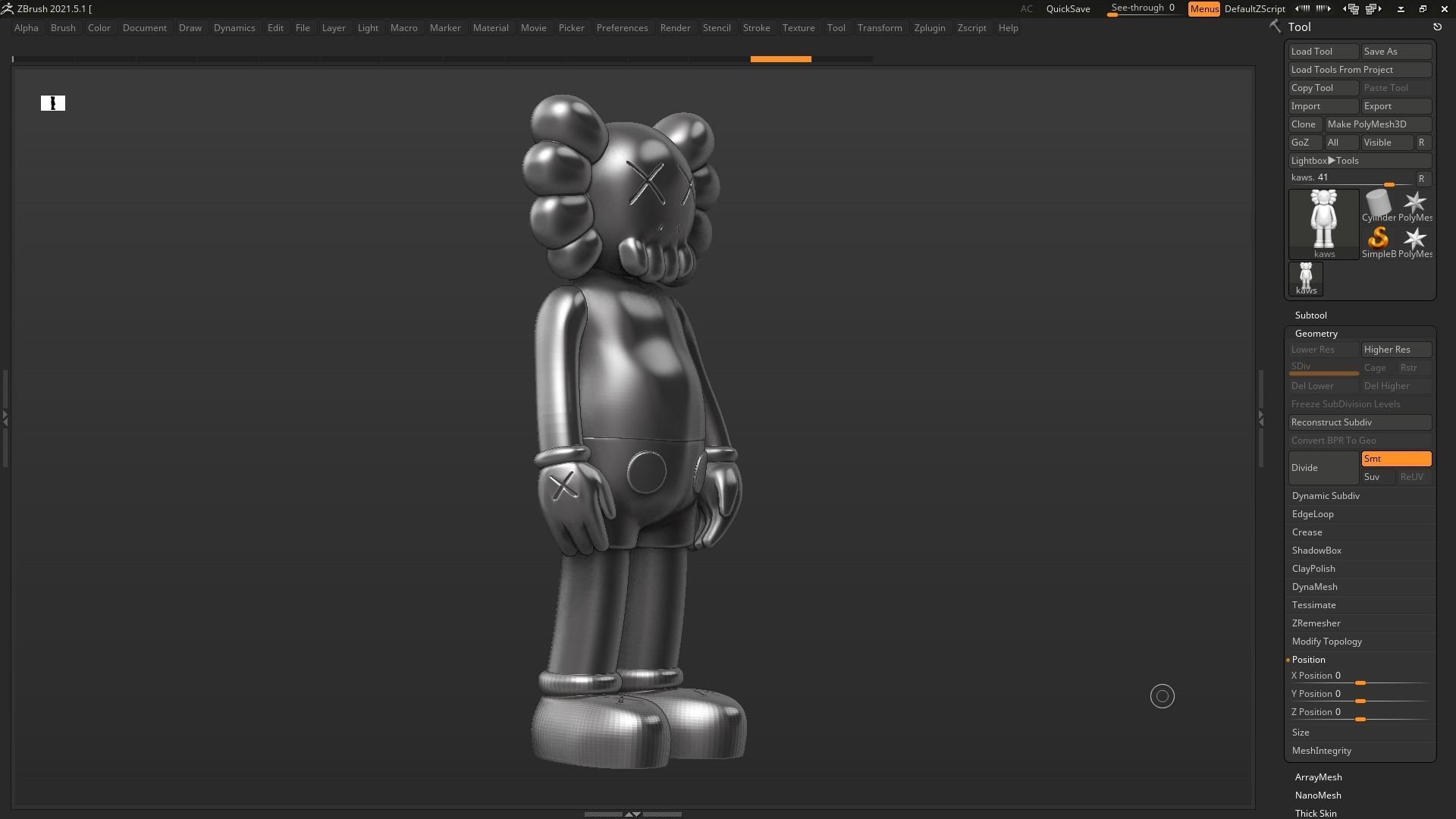Click the info thumbnail in canvas corner
The width and height of the screenshot is (1456, 819).
point(53,103)
